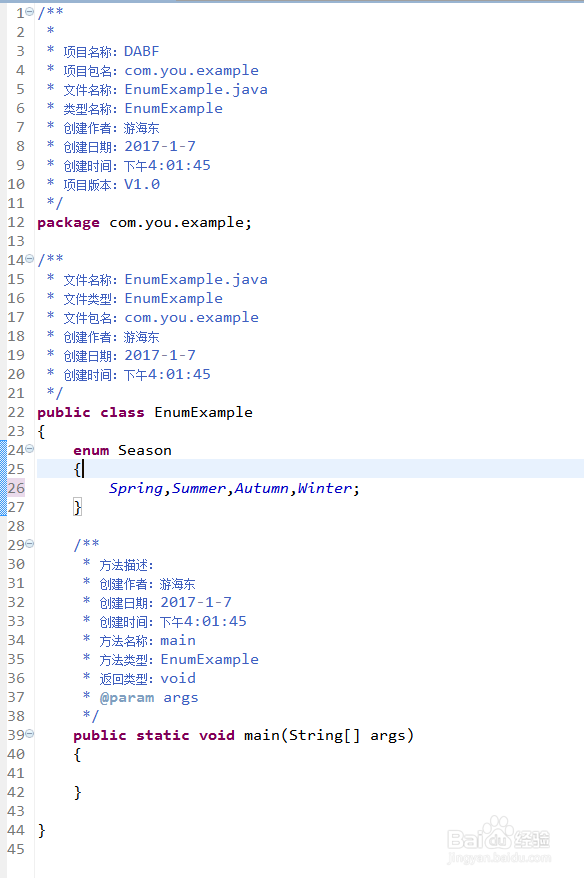
Task: Click the void return type on line 36
Action: point(178,679)
